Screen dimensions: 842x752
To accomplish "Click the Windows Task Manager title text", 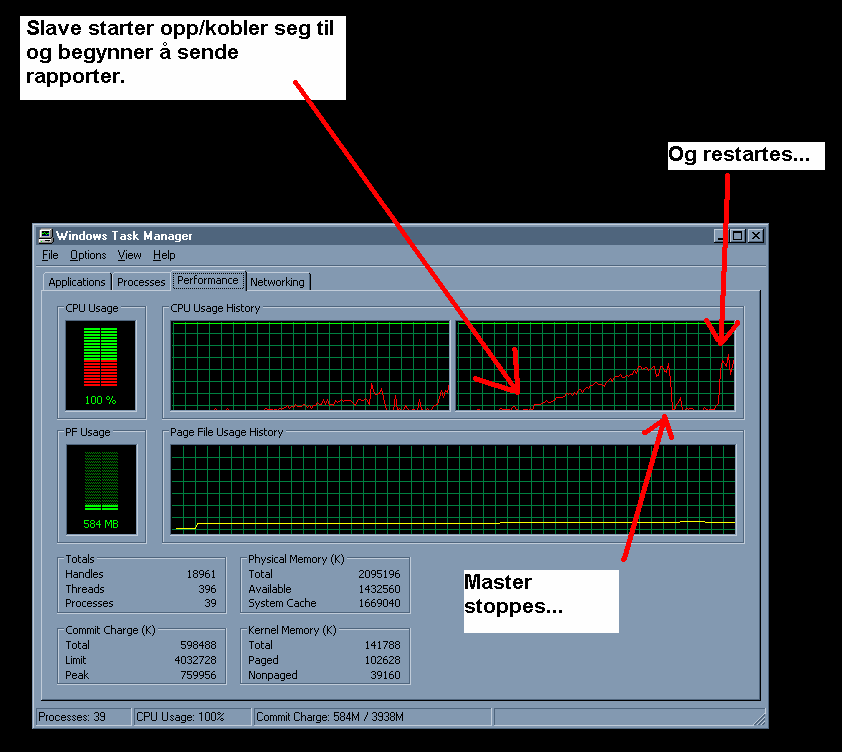I will click(124, 236).
